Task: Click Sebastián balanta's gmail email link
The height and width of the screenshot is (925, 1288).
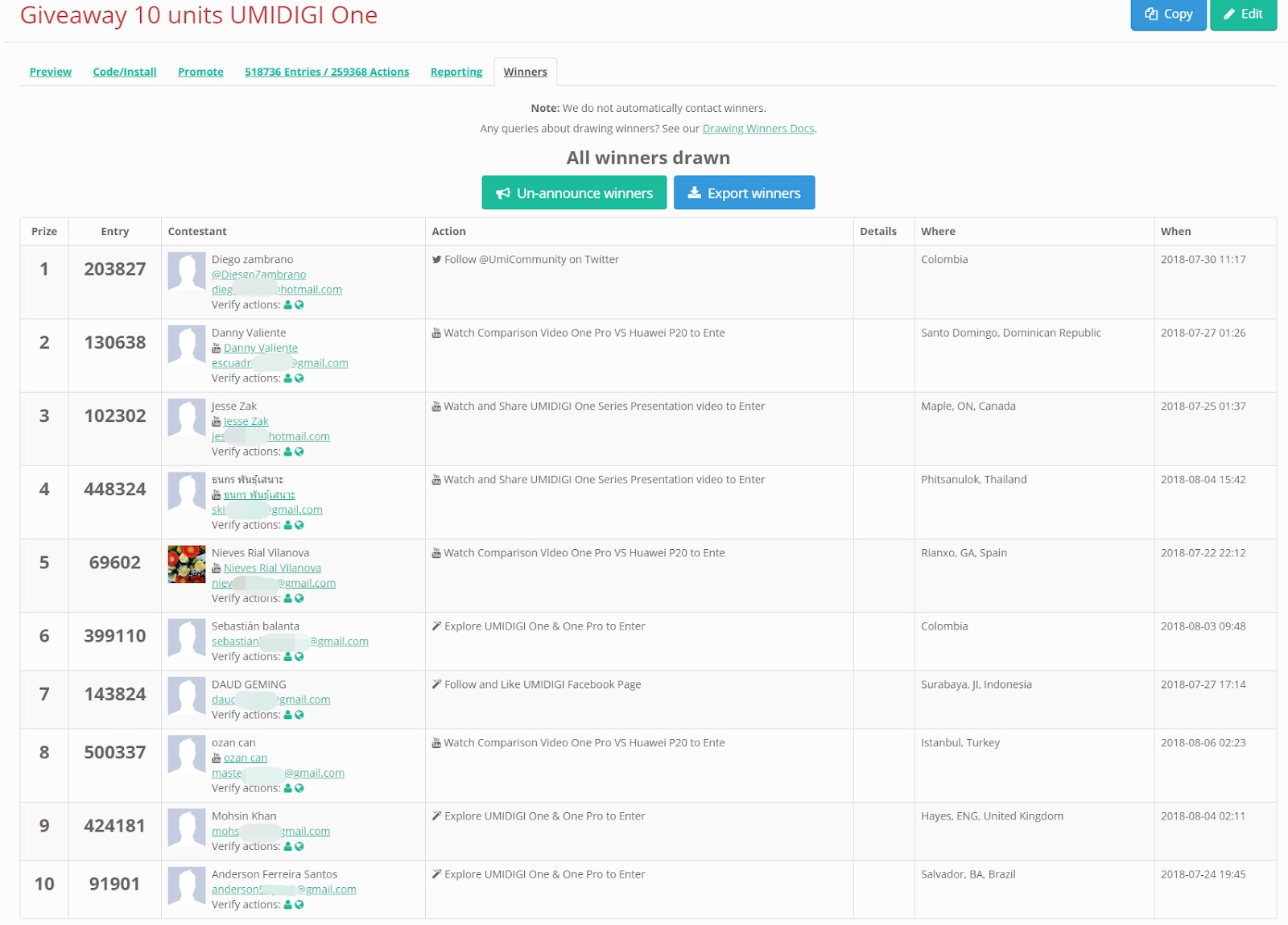Action: (x=290, y=642)
